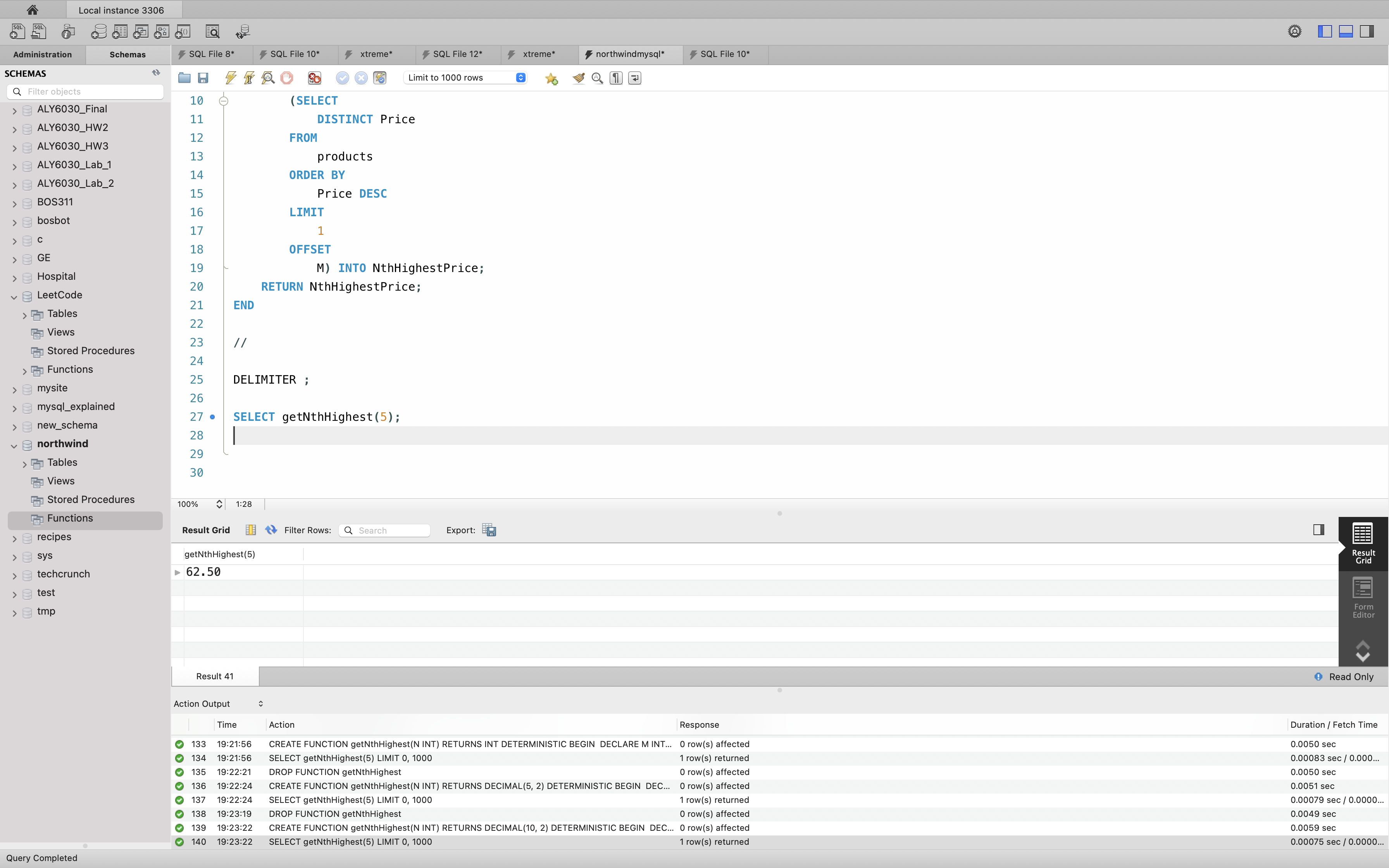1389x868 pixels.
Task: Click the Export result set icon
Action: tap(489, 530)
